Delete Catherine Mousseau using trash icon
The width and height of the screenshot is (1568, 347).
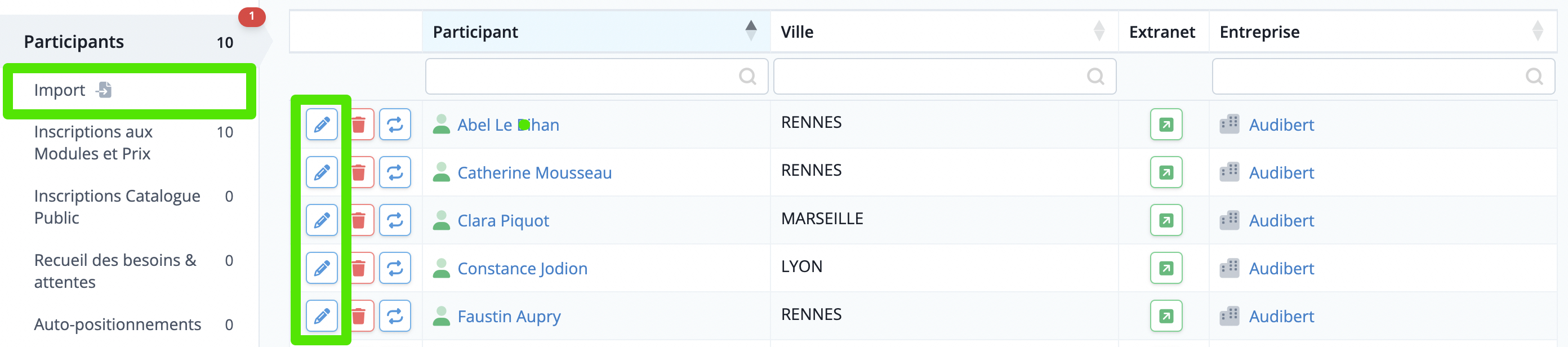(359, 173)
